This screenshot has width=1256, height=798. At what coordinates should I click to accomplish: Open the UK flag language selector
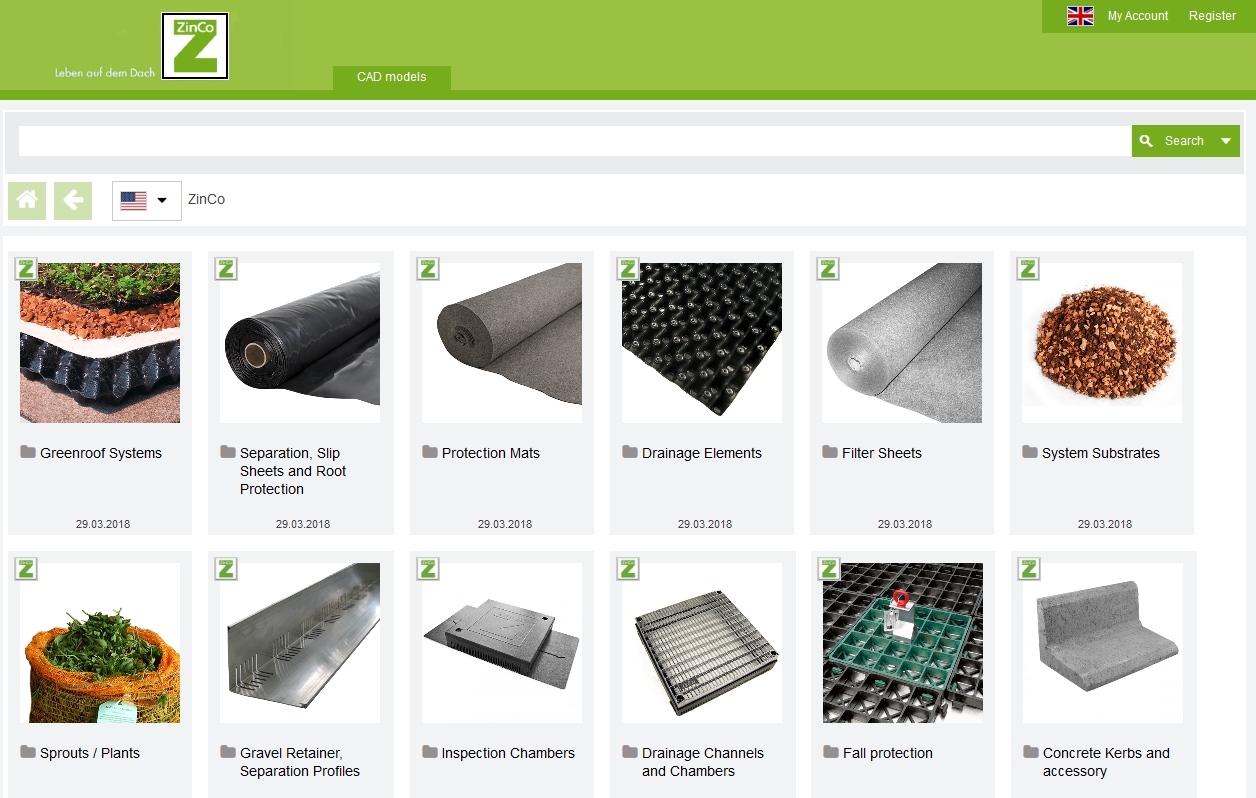pos(1080,16)
